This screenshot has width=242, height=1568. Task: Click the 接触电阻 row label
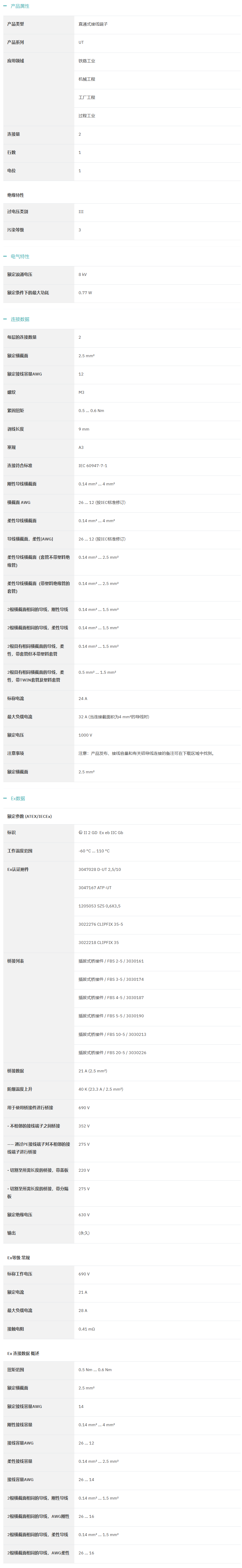coord(16,1329)
